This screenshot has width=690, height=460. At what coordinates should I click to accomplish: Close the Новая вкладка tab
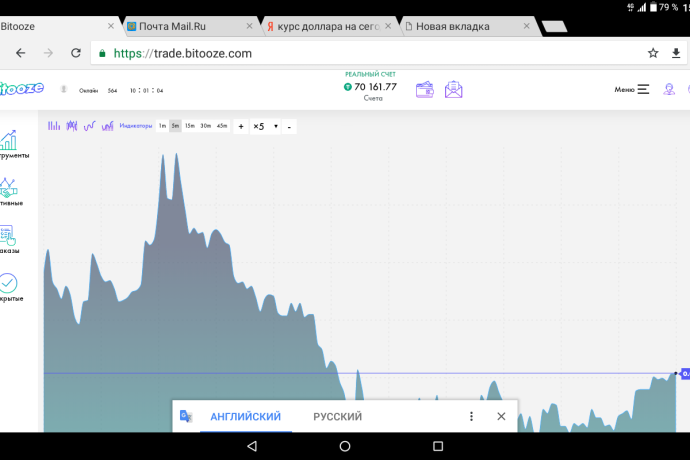526,26
